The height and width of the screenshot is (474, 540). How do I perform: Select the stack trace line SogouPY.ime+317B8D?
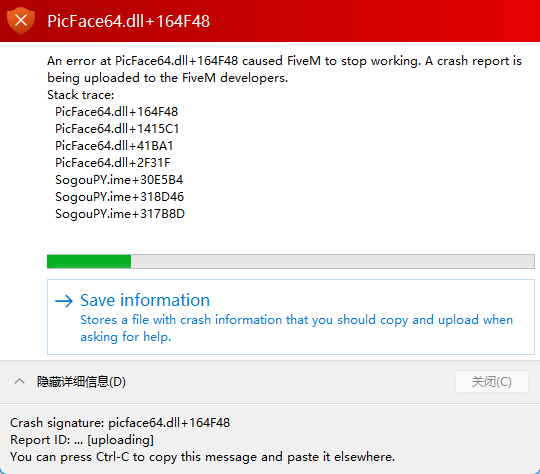tap(120, 214)
